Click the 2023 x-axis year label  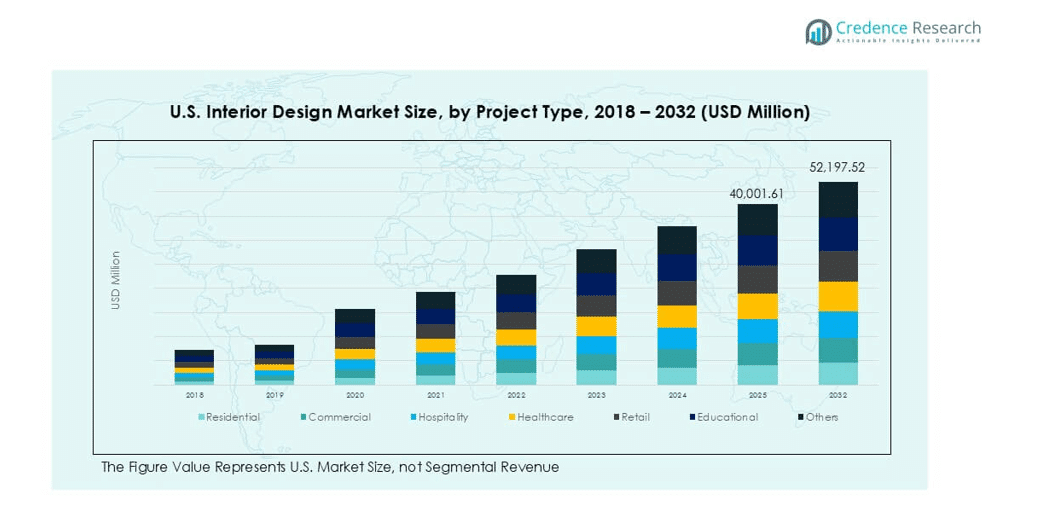point(596,395)
